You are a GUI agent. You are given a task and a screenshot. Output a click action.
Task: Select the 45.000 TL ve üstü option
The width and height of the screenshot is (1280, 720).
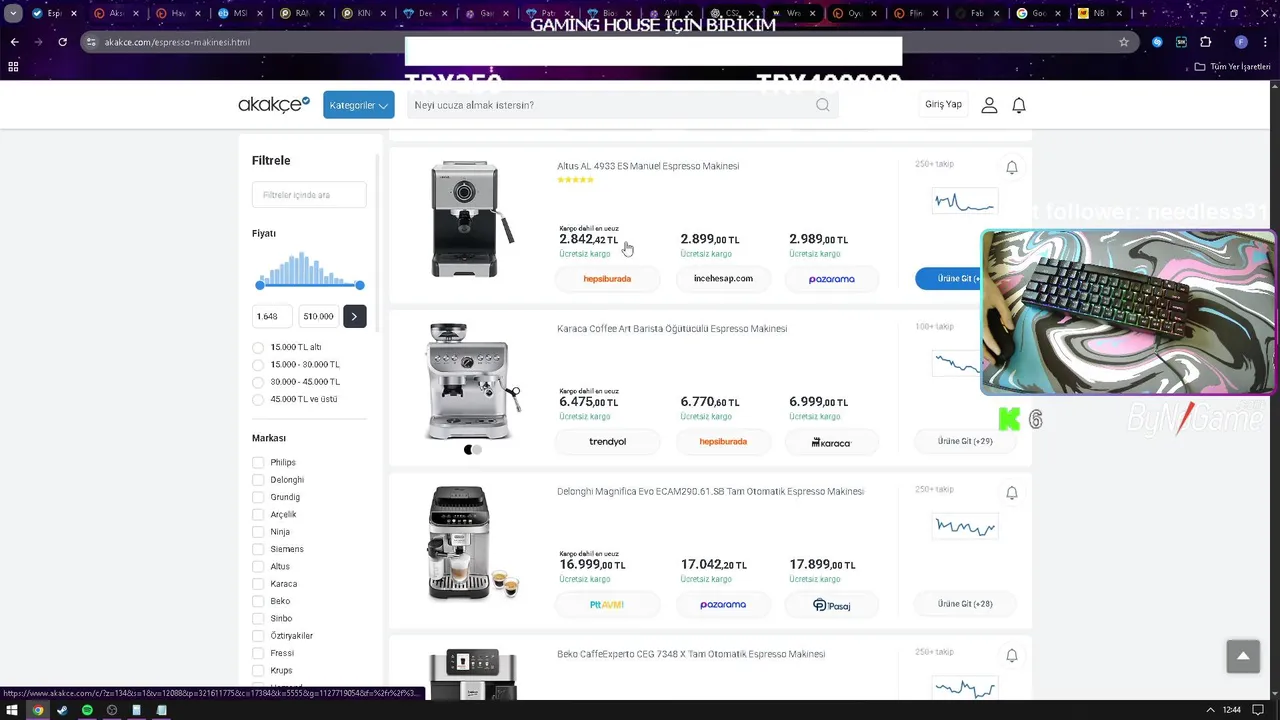pyautogui.click(x=258, y=400)
